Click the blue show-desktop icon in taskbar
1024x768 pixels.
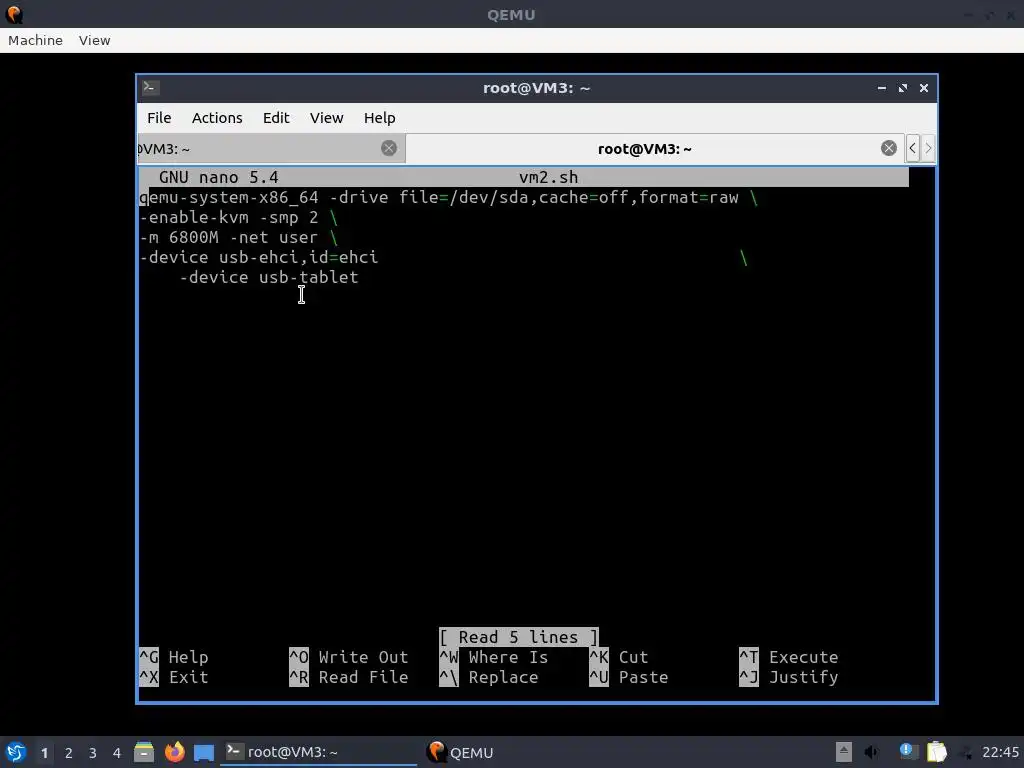[204, 752]
